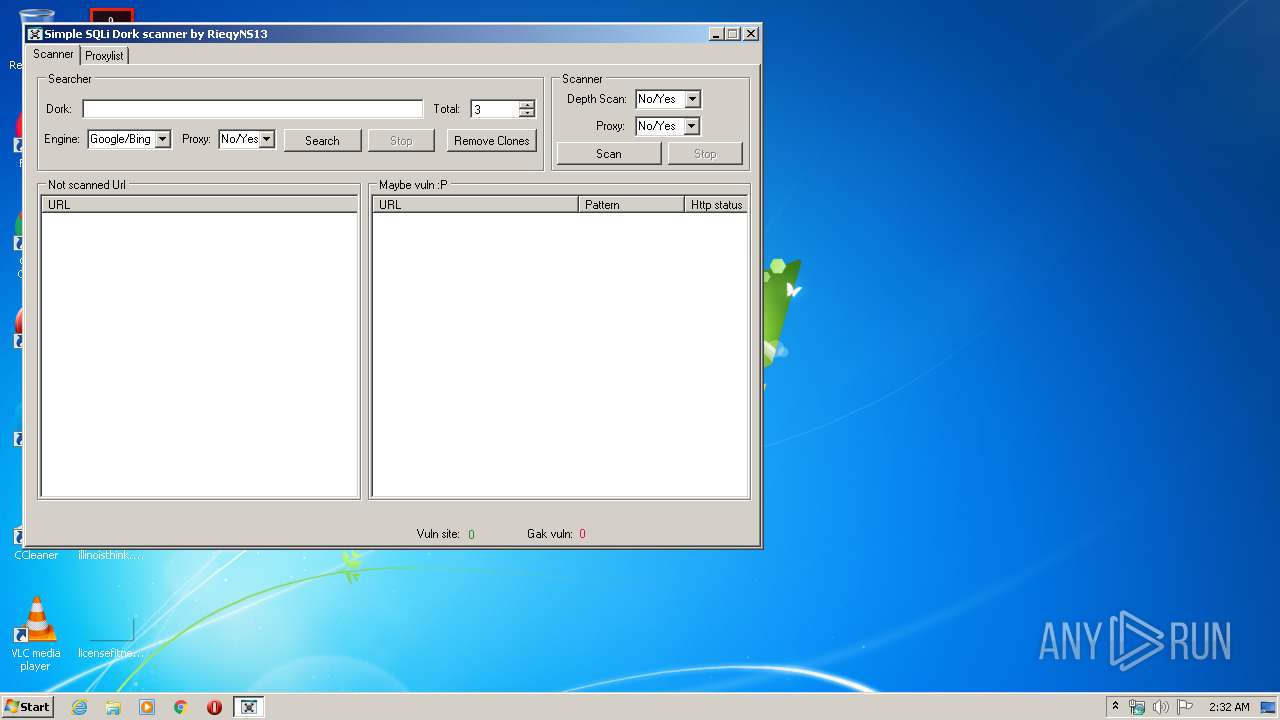This screenshot has width=1280, height=720.
Task: Maximize the SQLi Dork scanner window
Action: (733, 34)
